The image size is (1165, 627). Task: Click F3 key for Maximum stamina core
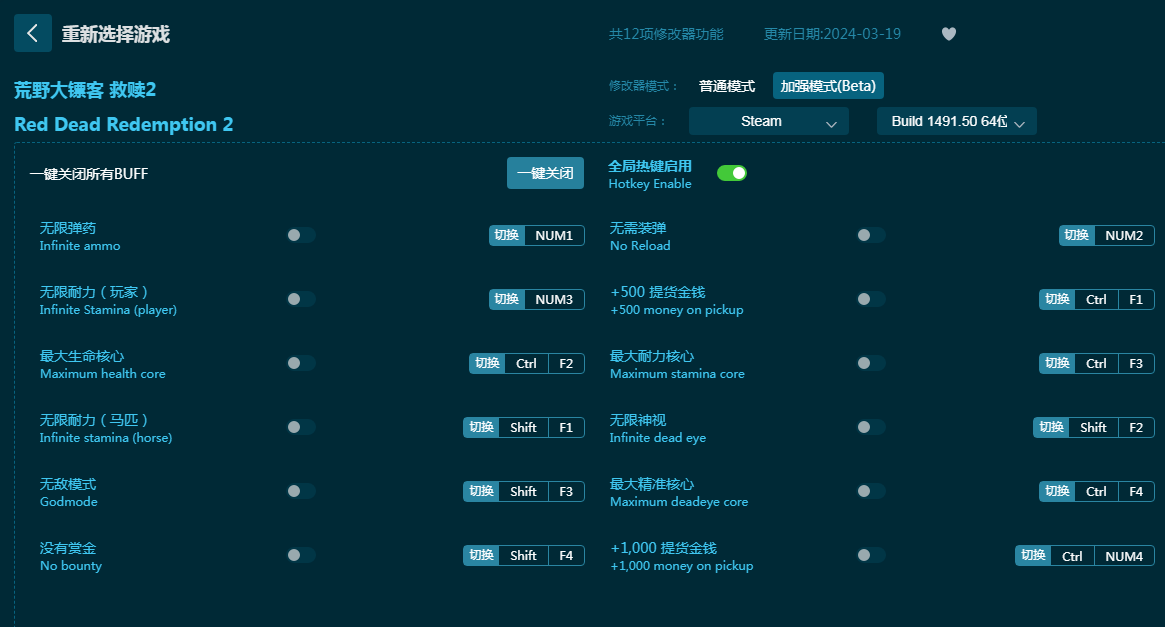1136,363
